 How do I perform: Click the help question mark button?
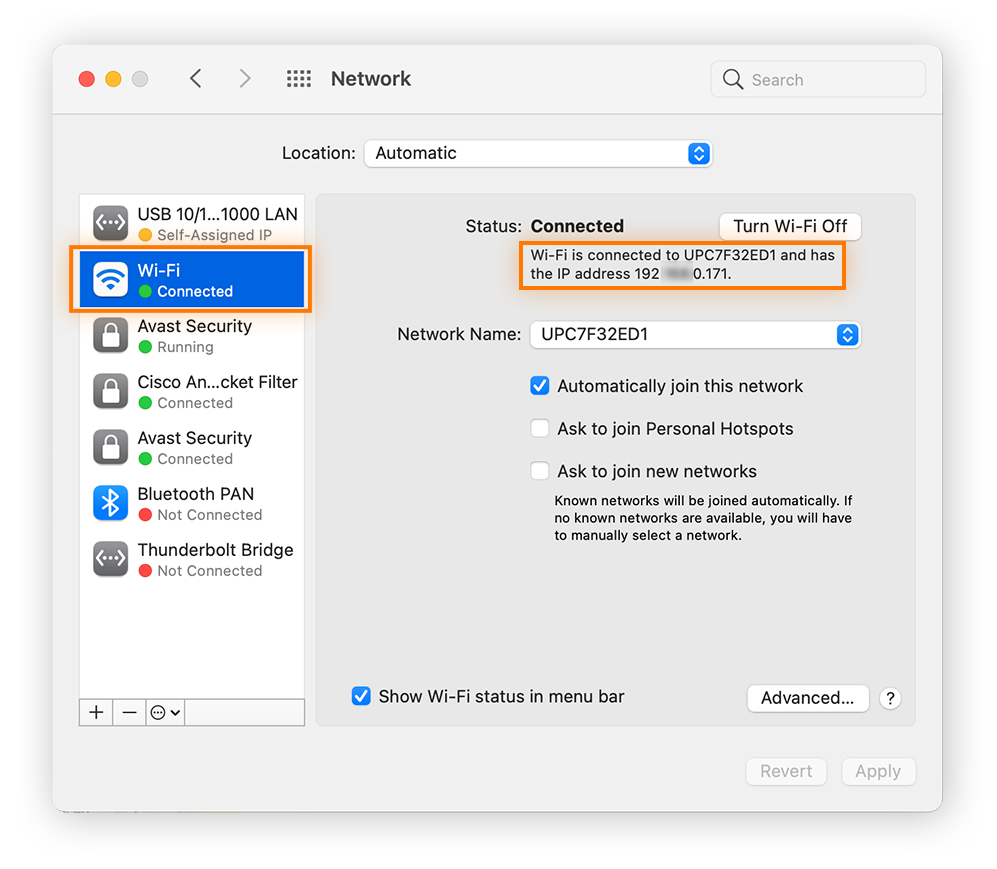pos(889,698)
